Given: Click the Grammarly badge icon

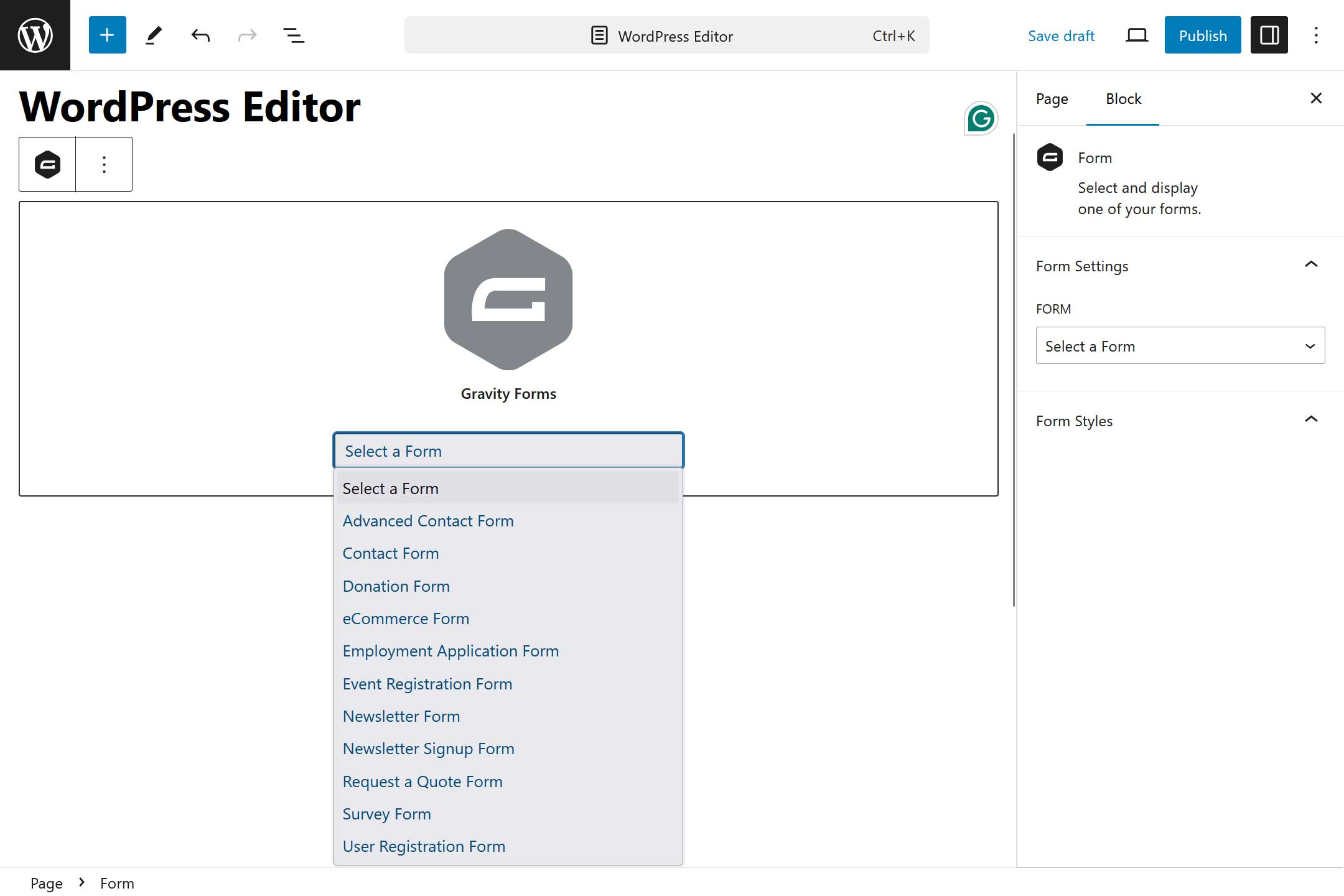Looking at the screenshot, I should tap(981, 118).
